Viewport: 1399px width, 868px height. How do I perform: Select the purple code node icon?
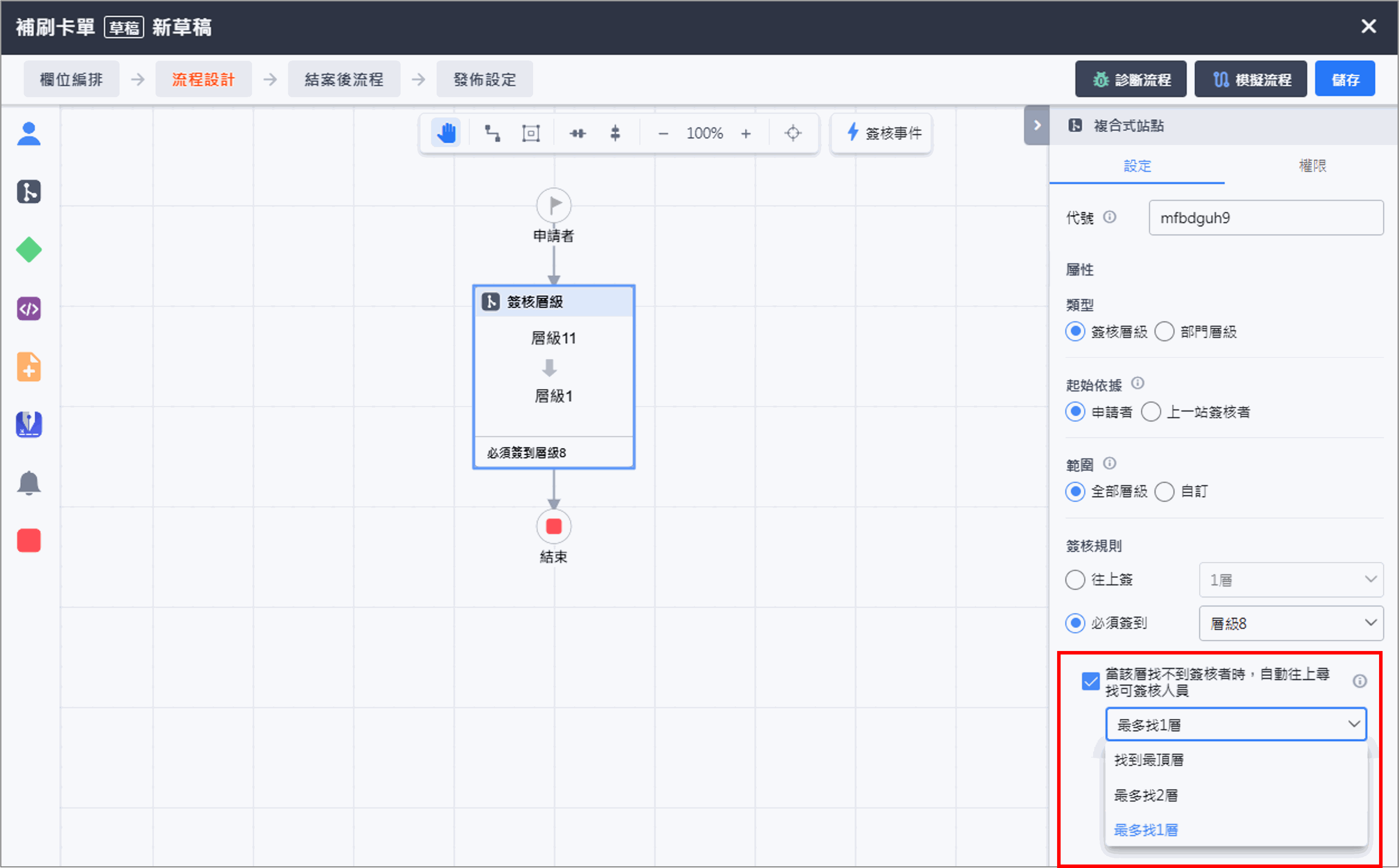[29, 309]
